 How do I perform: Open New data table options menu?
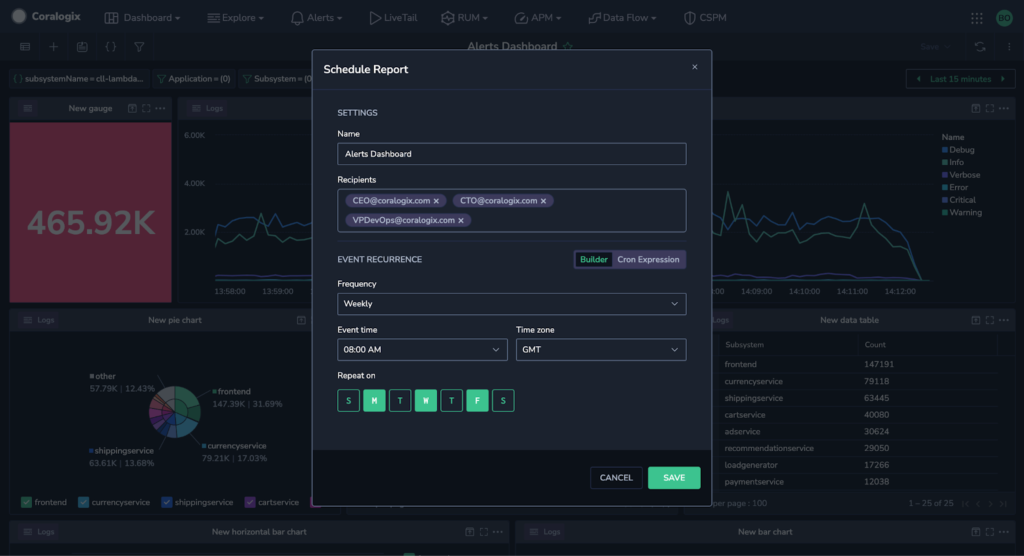1004,320
